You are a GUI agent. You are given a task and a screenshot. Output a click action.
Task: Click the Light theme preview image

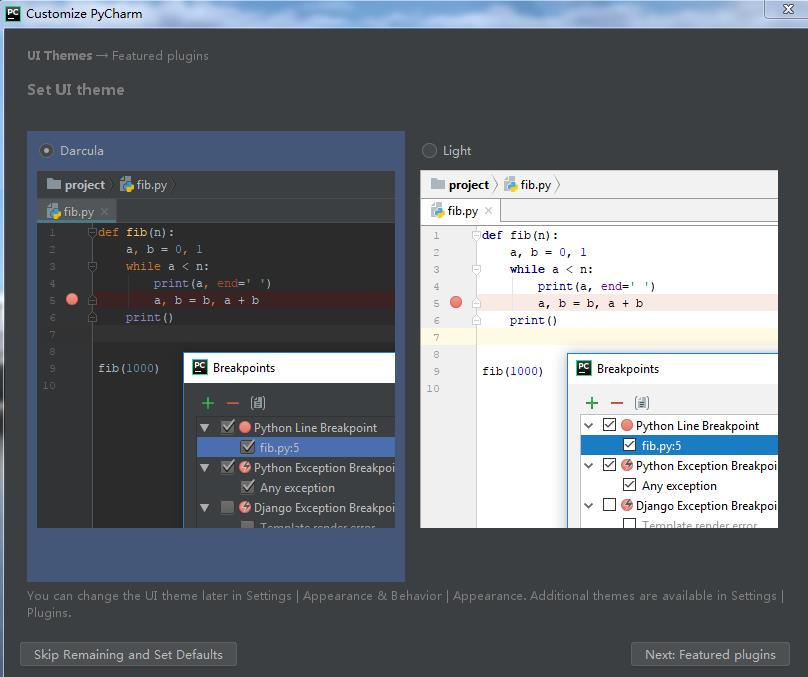pyautogui.click(x=599, y=349)
